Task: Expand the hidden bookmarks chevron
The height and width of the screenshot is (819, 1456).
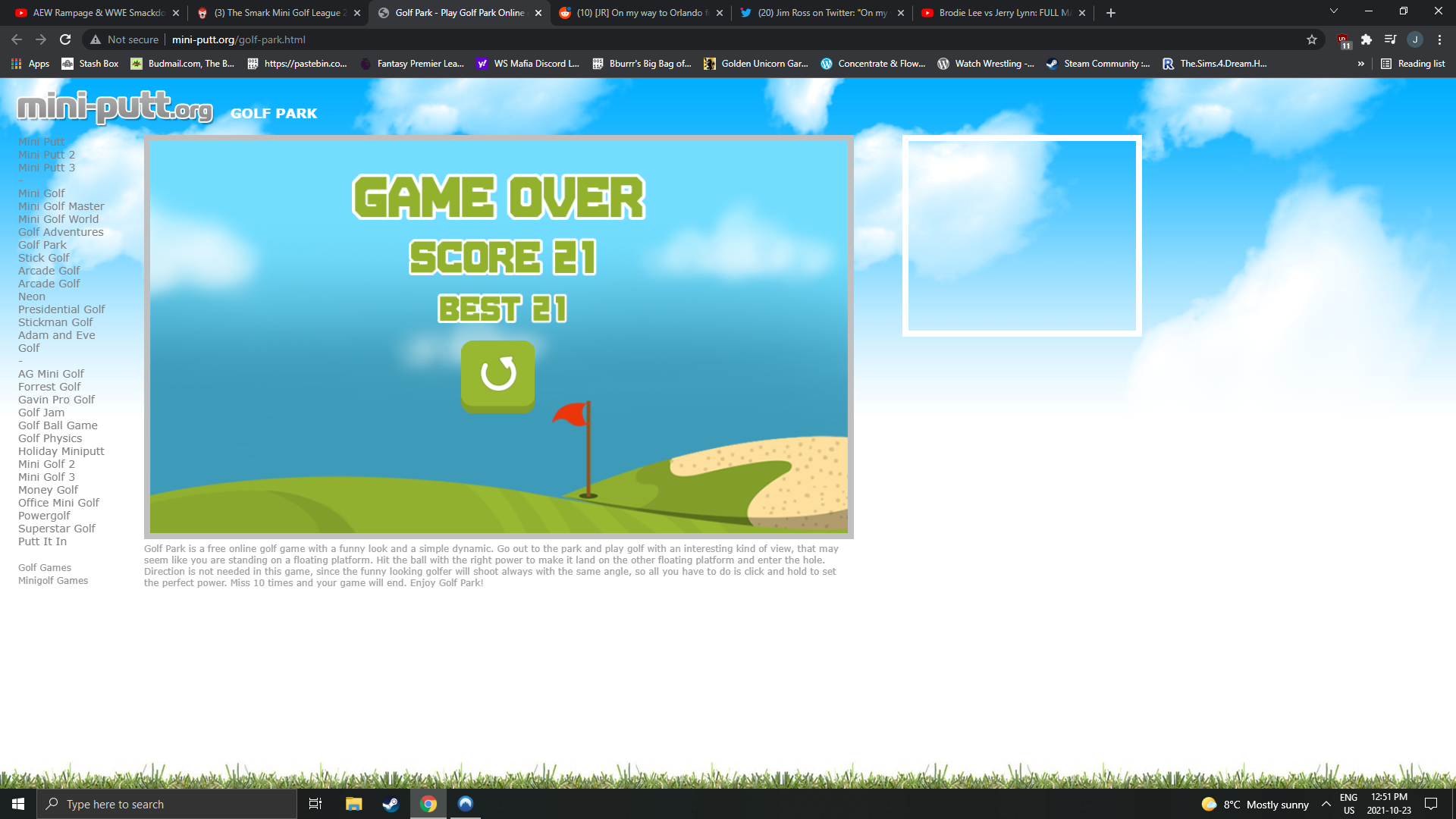Action: point(1360,64)
